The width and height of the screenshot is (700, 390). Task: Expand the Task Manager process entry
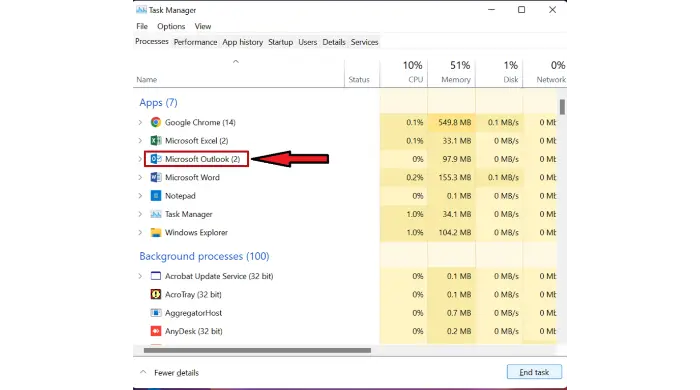(x=140, y=214)
